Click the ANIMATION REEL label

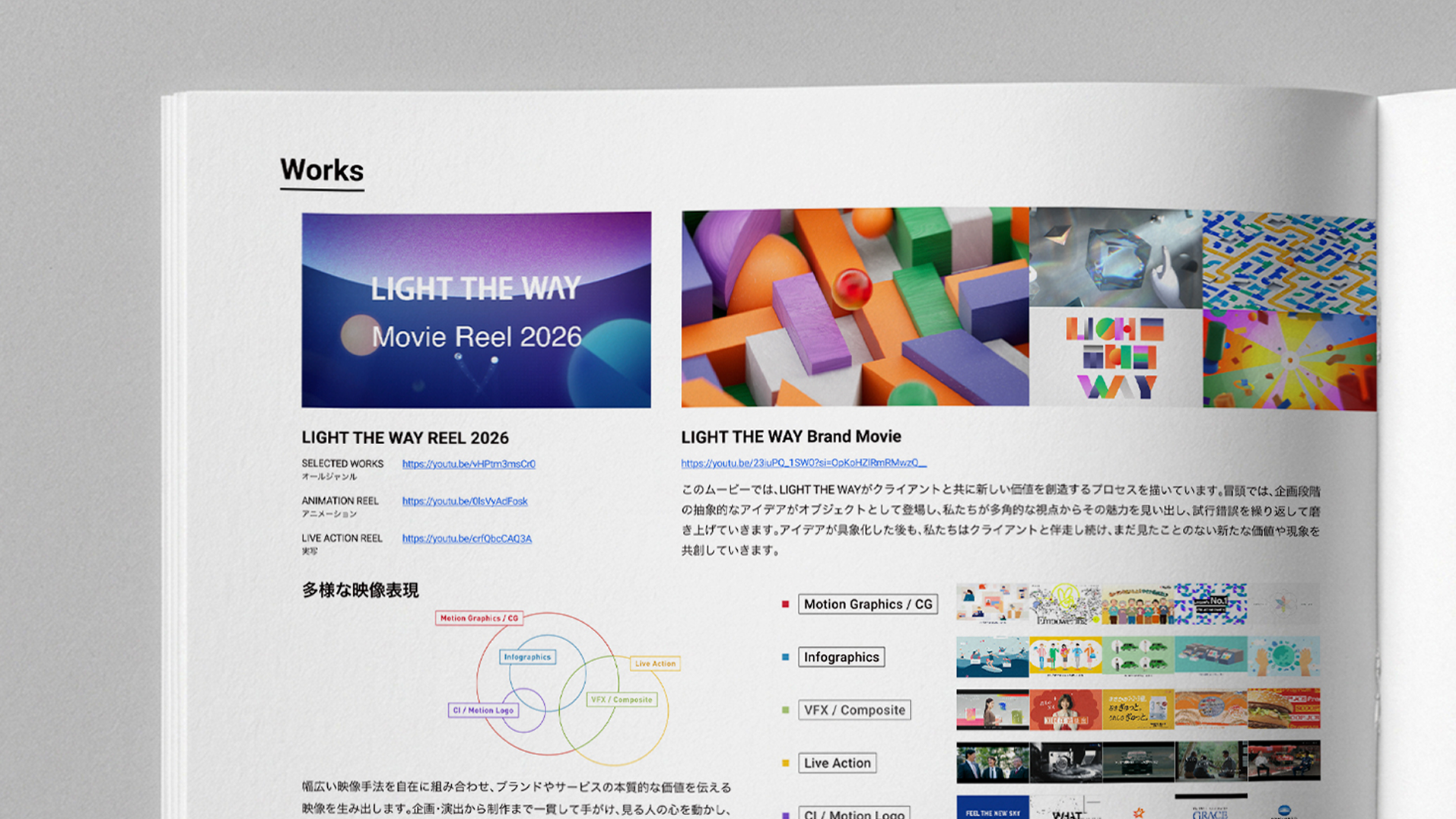tap(339, 500)
